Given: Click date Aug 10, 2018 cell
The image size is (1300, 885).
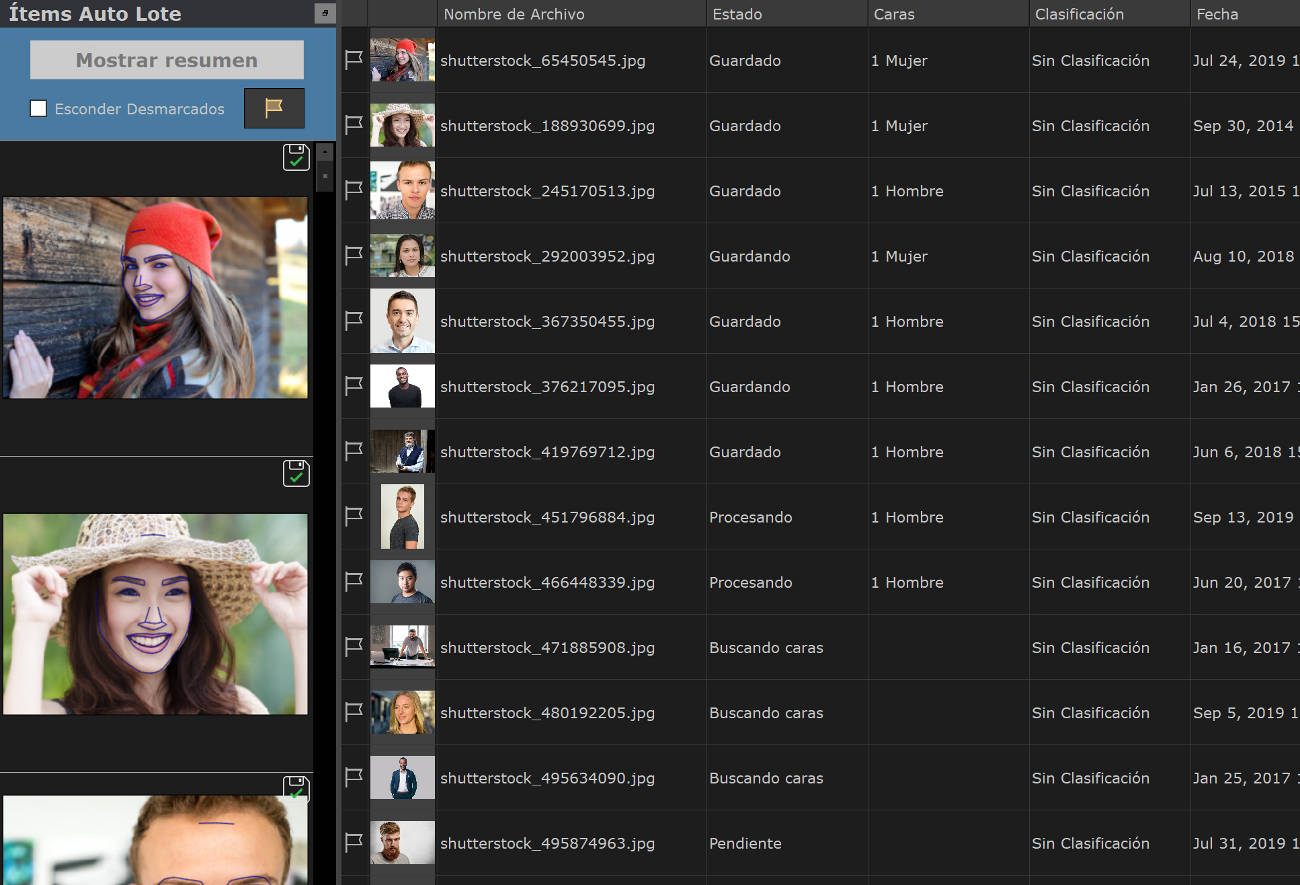Looking at the screenshot, I should 1243,256.
